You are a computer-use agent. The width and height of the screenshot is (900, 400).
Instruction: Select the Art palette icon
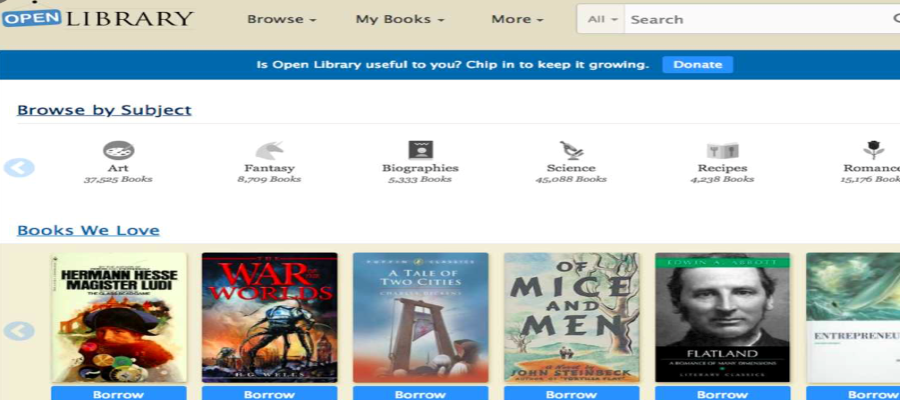point(118,150)
